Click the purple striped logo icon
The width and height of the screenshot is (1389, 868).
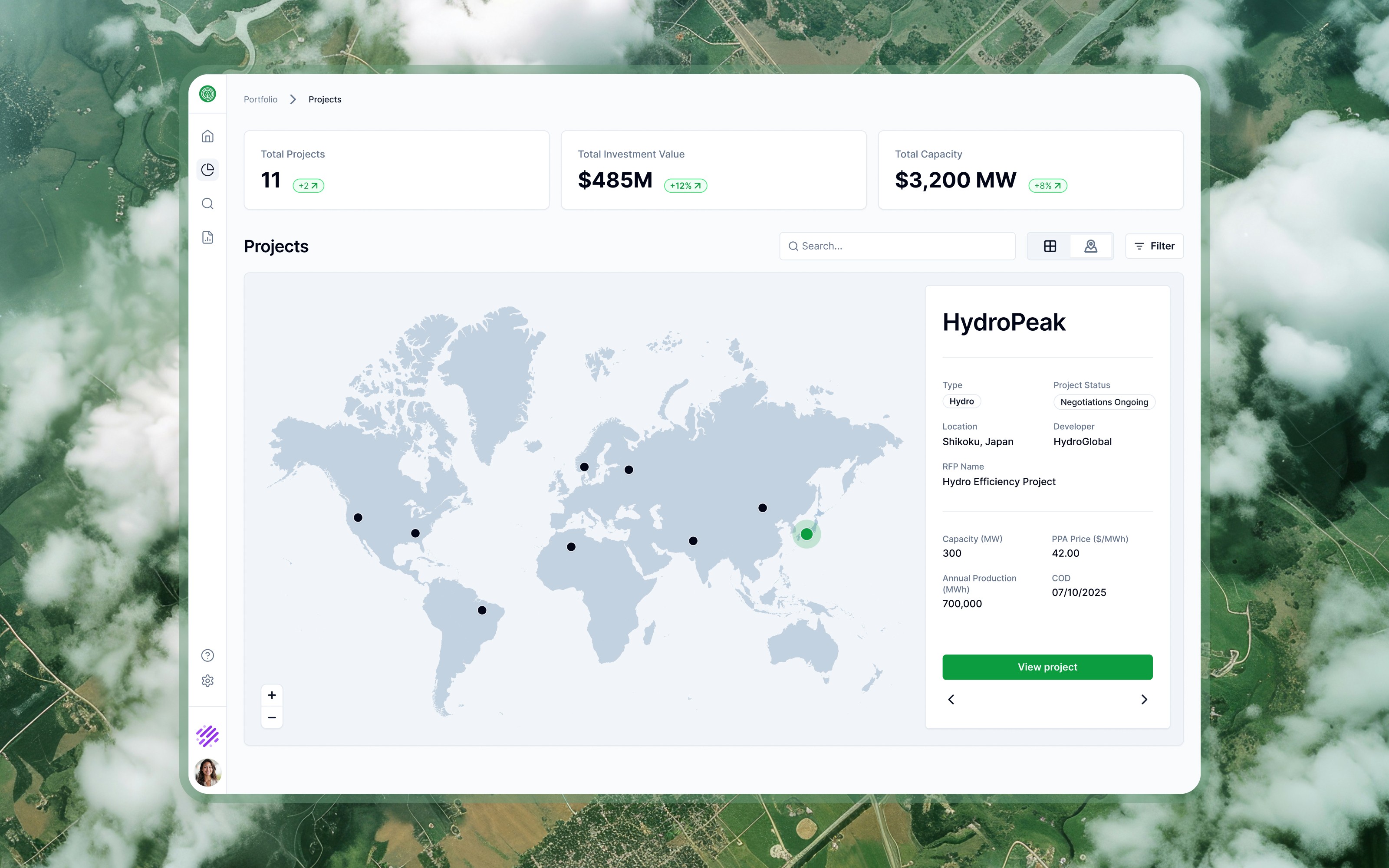207,735
